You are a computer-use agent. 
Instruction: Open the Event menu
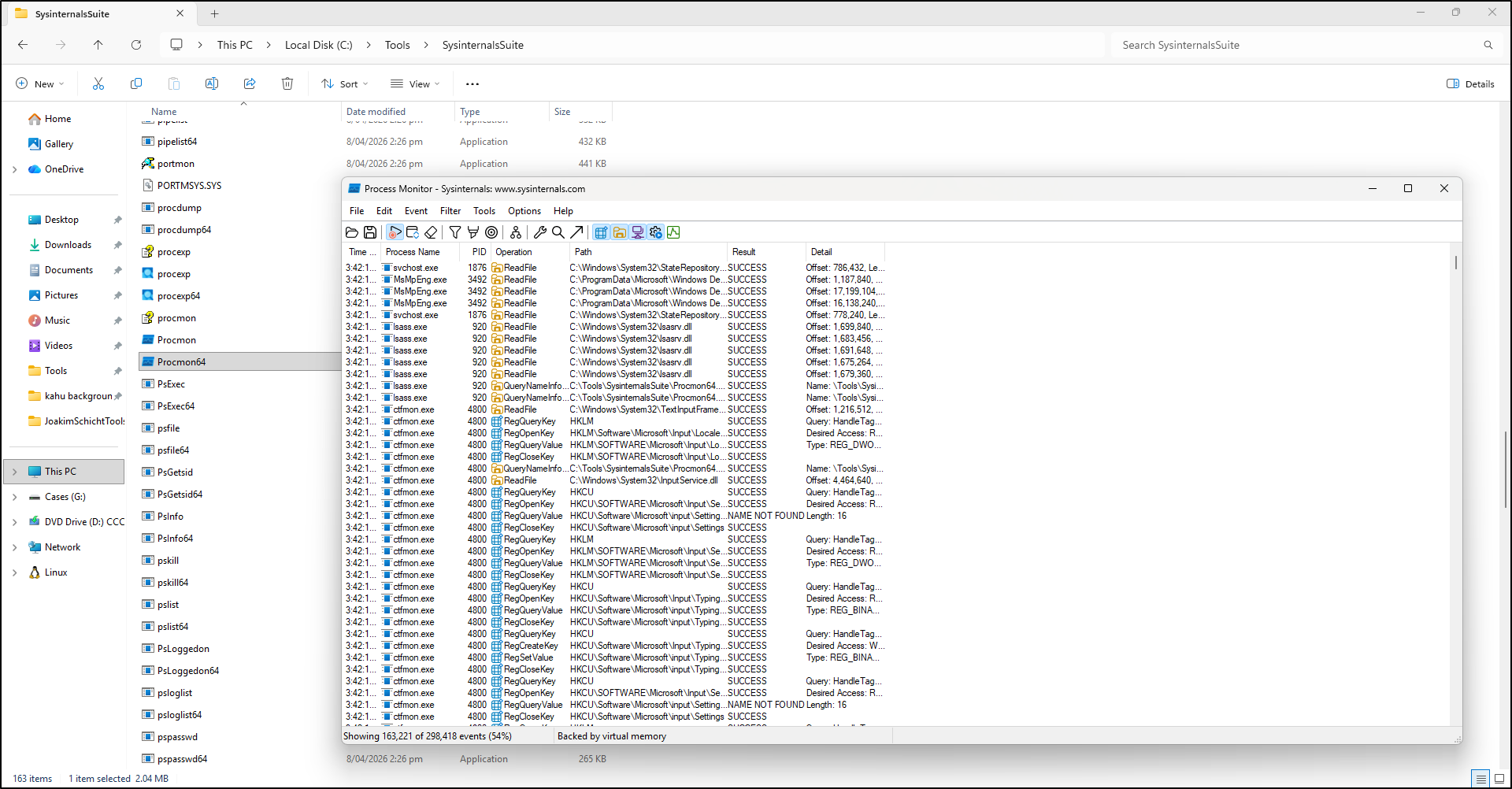[416, 211]
